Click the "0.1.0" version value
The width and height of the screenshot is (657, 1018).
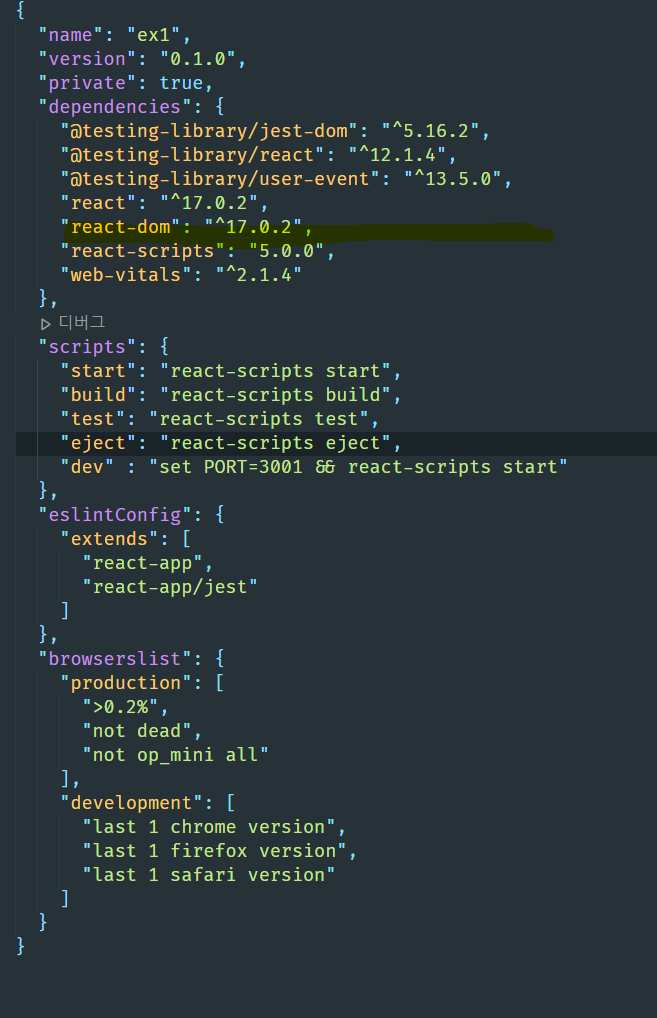point(198,59)
